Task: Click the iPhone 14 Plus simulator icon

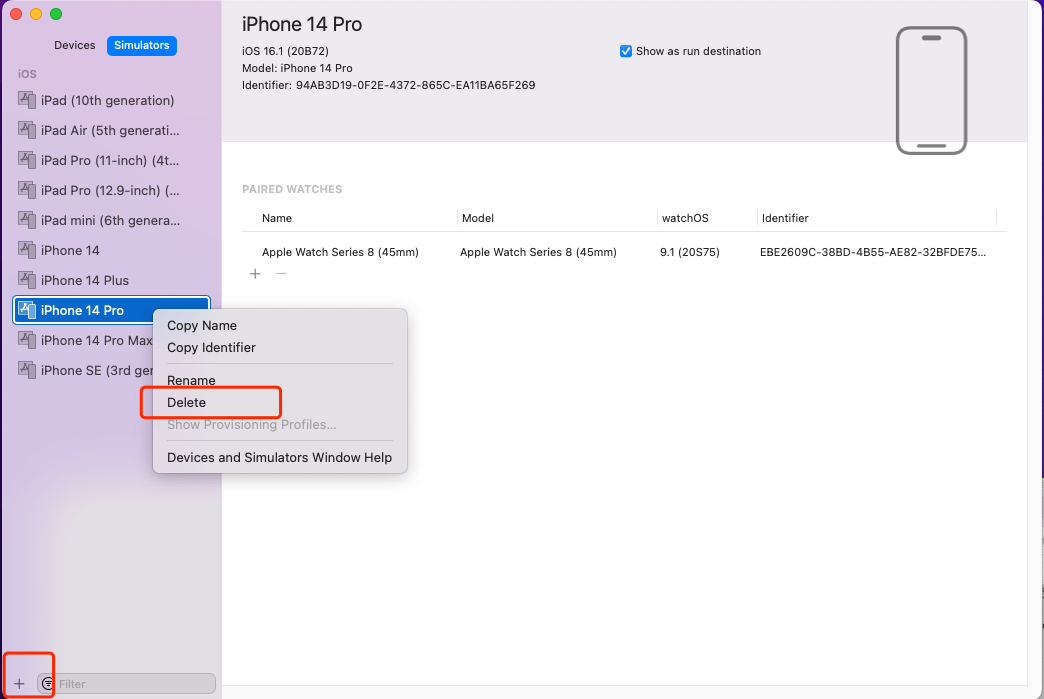Action: 27,280
